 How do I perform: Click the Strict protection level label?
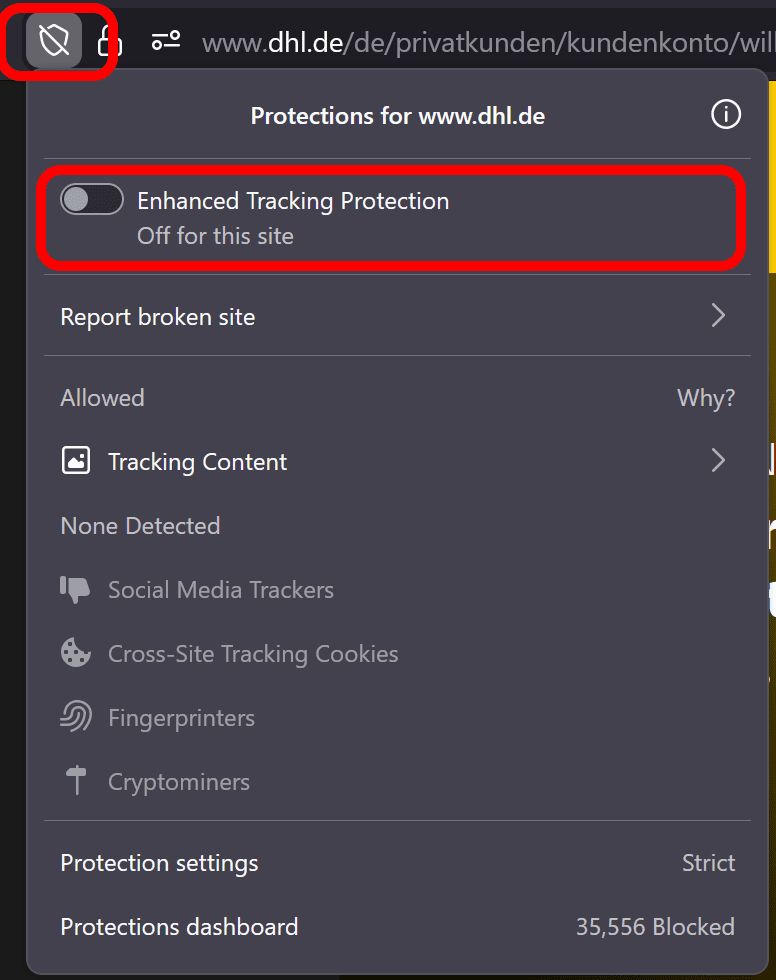[709, 863]
